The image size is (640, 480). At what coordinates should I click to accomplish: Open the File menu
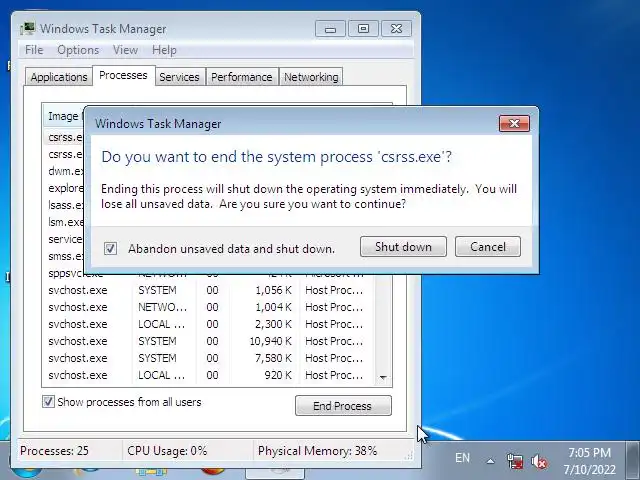click(x=34, y=50)
